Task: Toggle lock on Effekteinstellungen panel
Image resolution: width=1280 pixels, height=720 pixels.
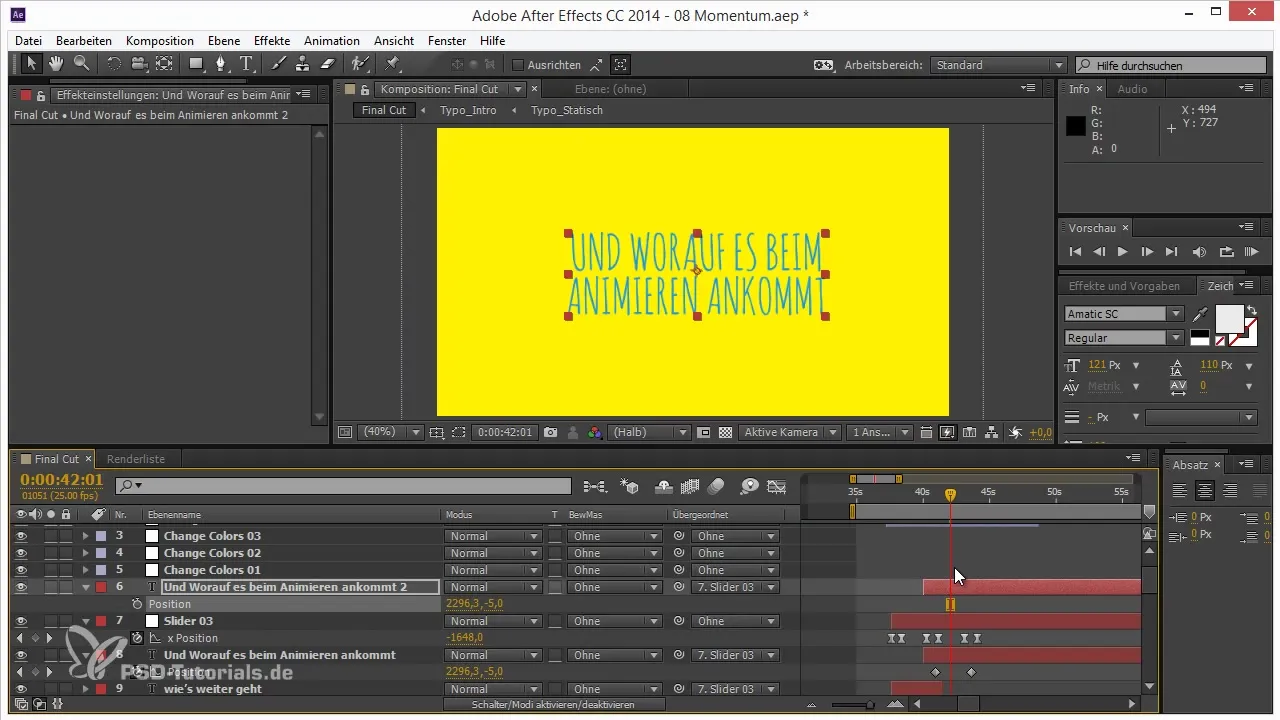Action: (x=42, y=95)
